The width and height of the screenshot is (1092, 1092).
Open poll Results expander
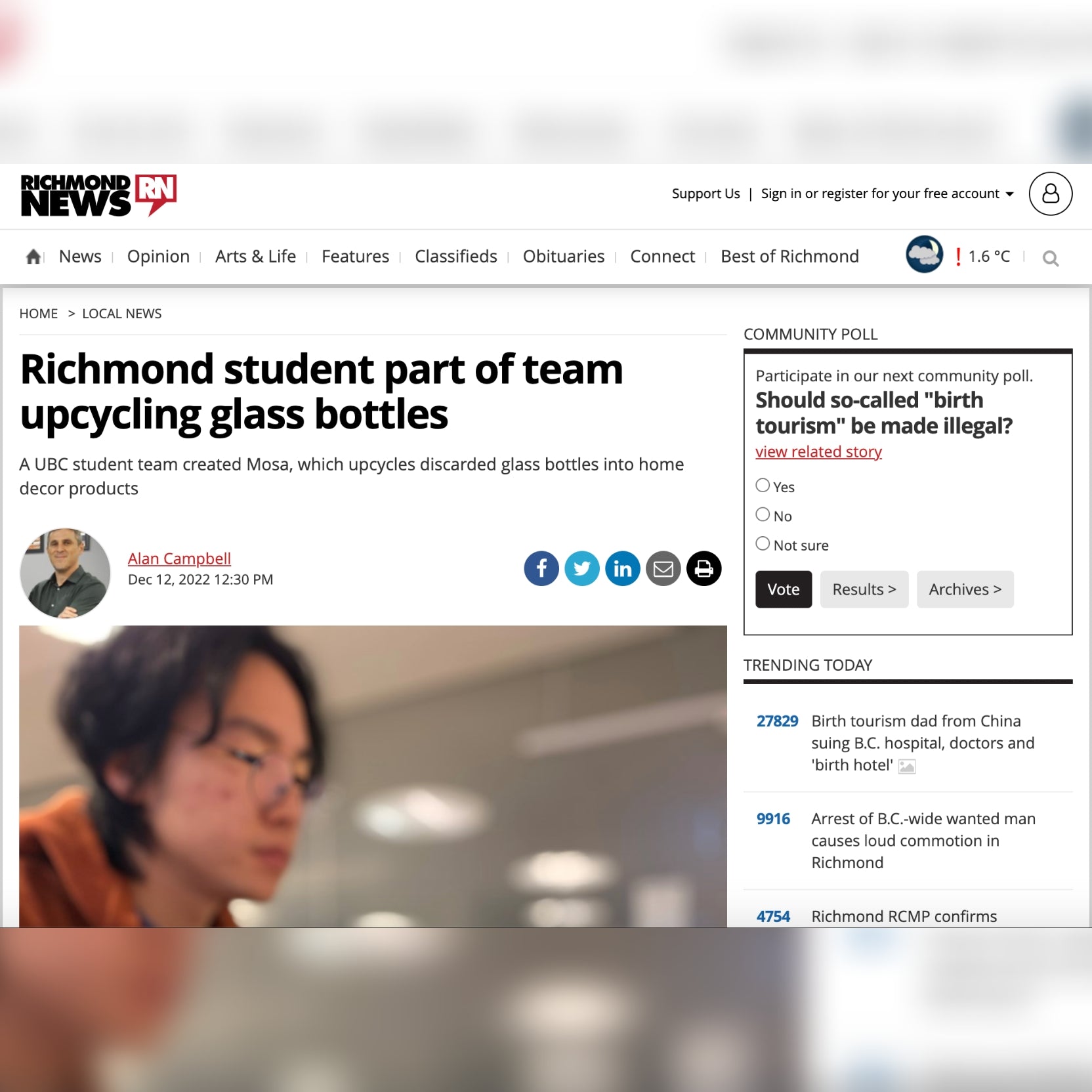[x=864, y=589]
